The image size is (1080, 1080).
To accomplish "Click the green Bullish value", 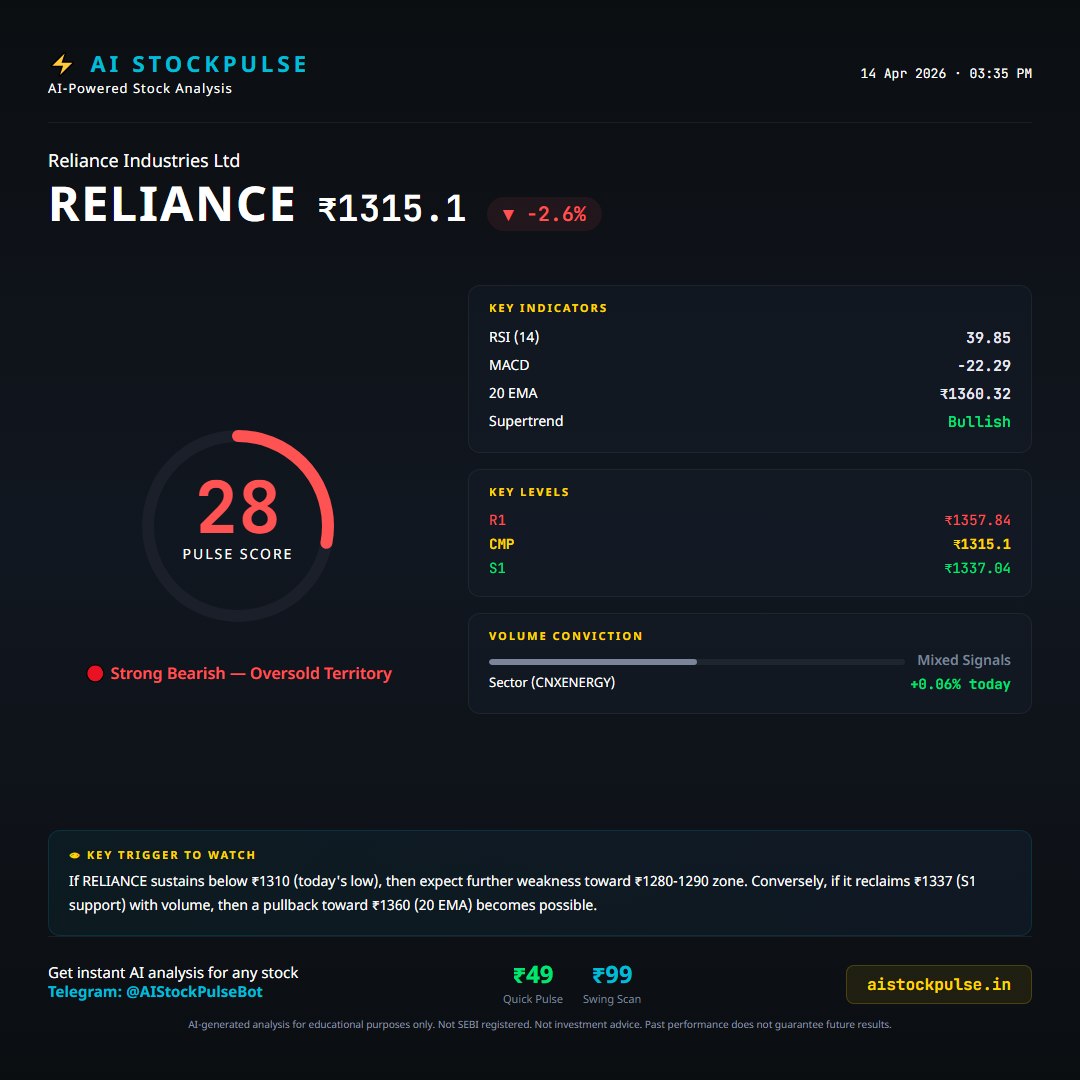I will pos(979,422).
